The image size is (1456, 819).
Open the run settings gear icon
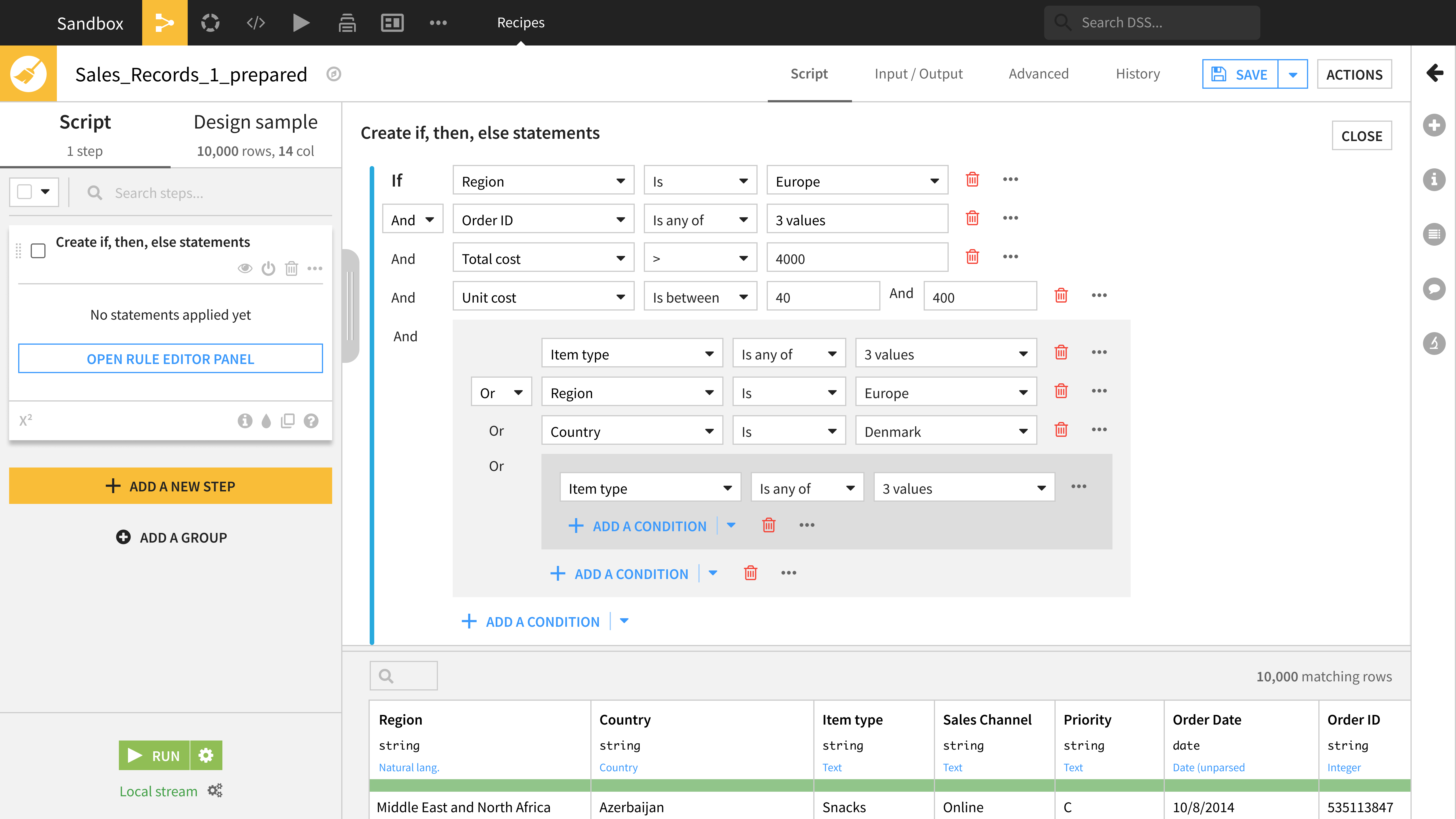click(x=206, y=755)
